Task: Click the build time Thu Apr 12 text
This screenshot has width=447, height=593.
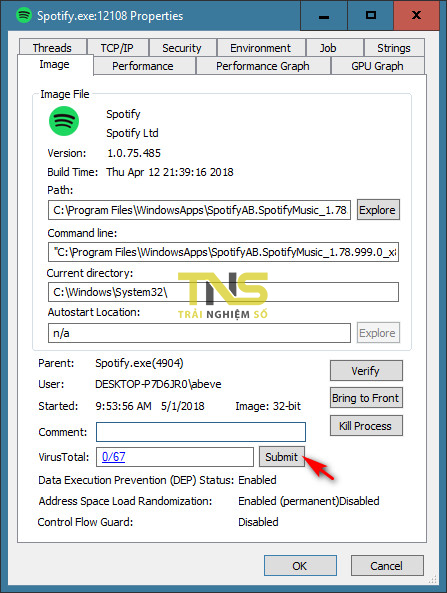Action: (x=170, y=172)
